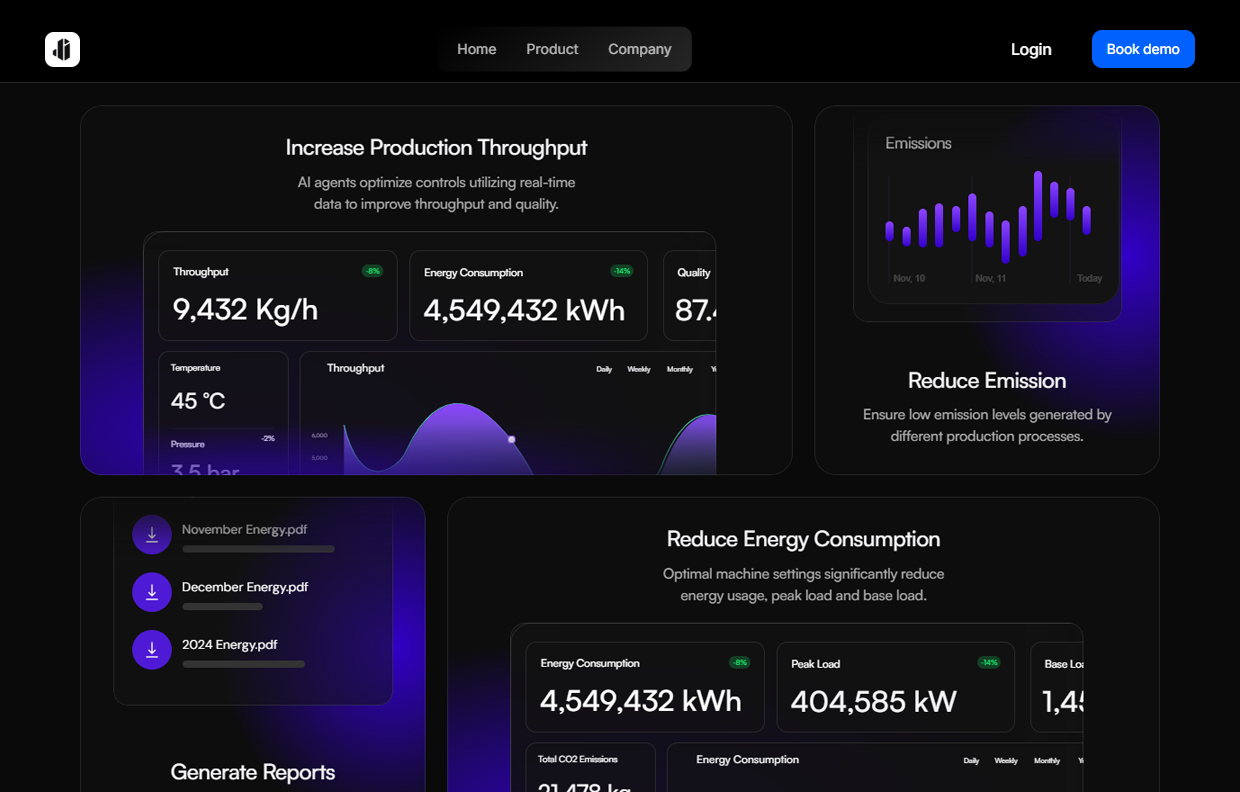Image resolution: width=1240 pixels, height=792 pixels.
Task: Click the data point on Throughput curve
Action: pyautogui.click(x=511, y=439)
